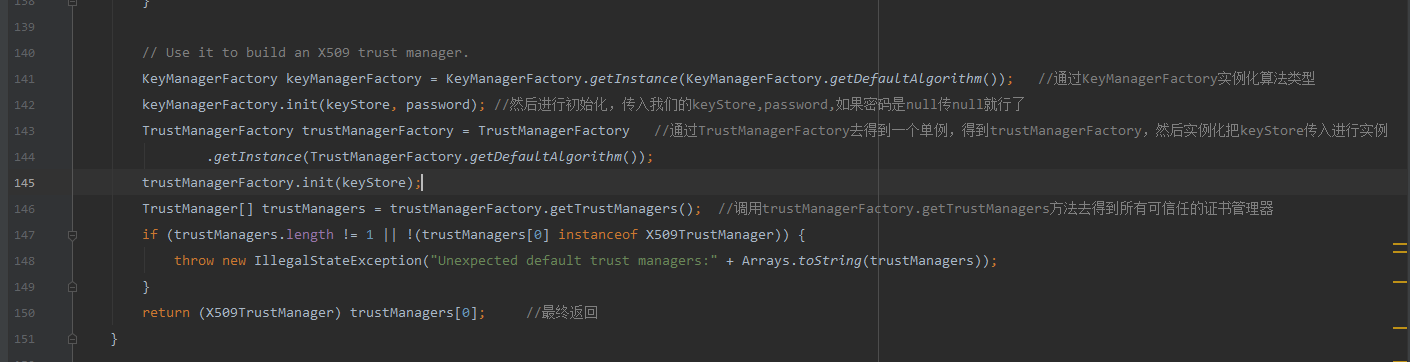Click the fold marker beside line 138
The width and height of the screenshot is (1410, 362).
pyautogui.click(x=73, y=3)
